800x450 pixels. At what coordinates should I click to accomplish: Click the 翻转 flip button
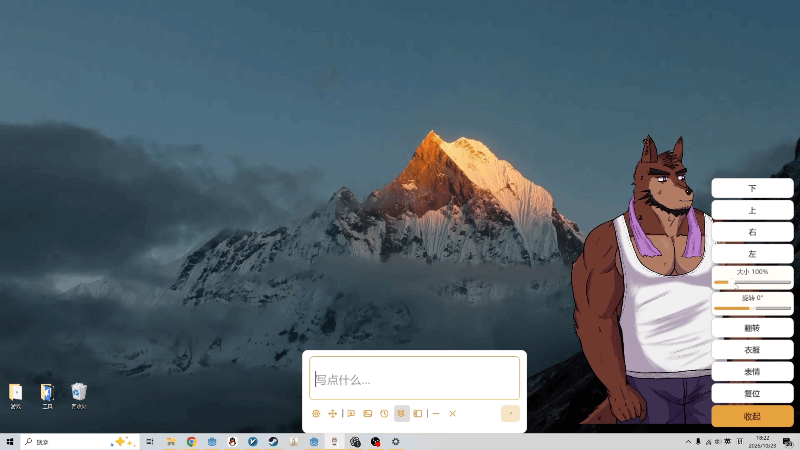tap(752, 328)
